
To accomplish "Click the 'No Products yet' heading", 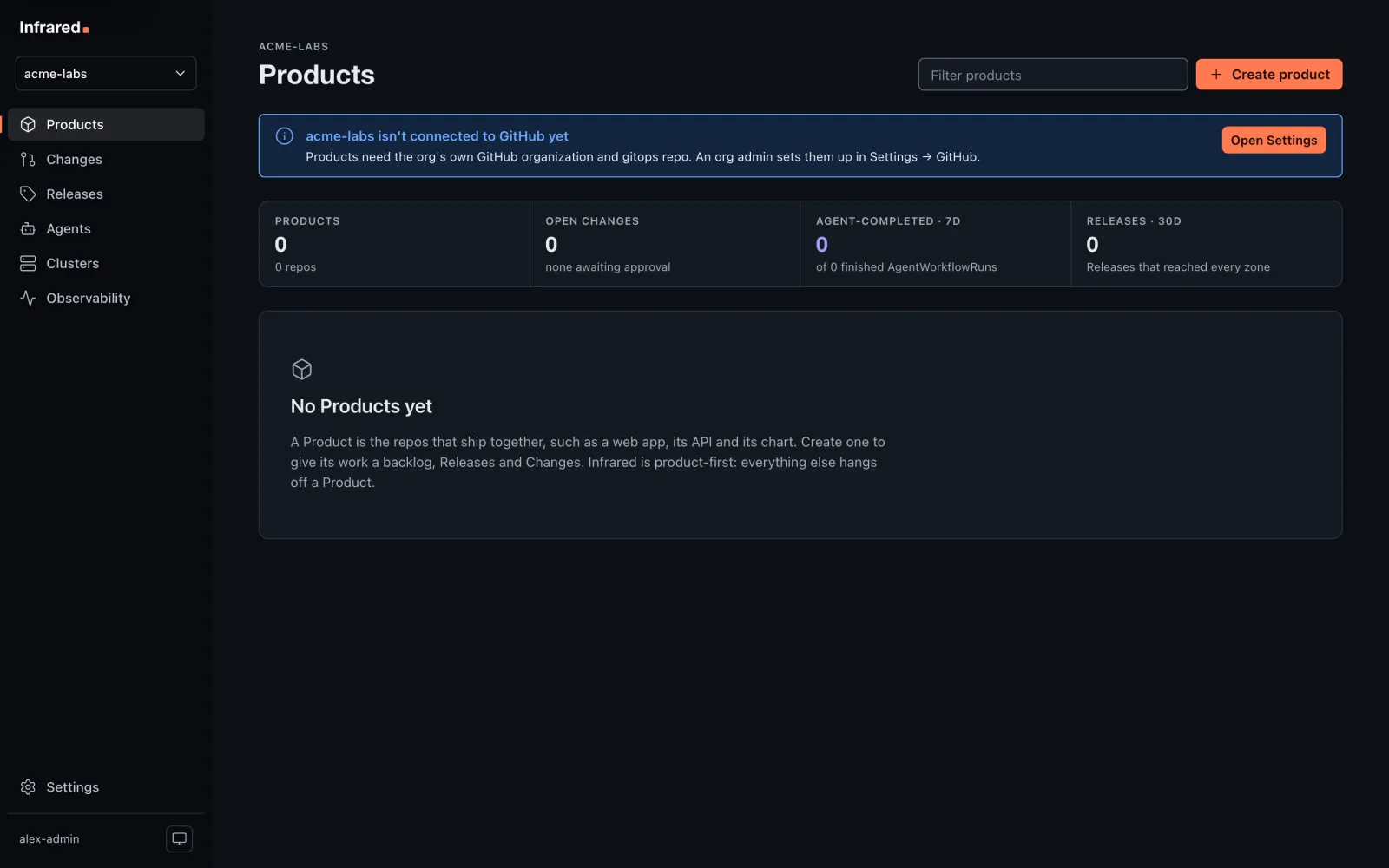I will pos(361,406).
